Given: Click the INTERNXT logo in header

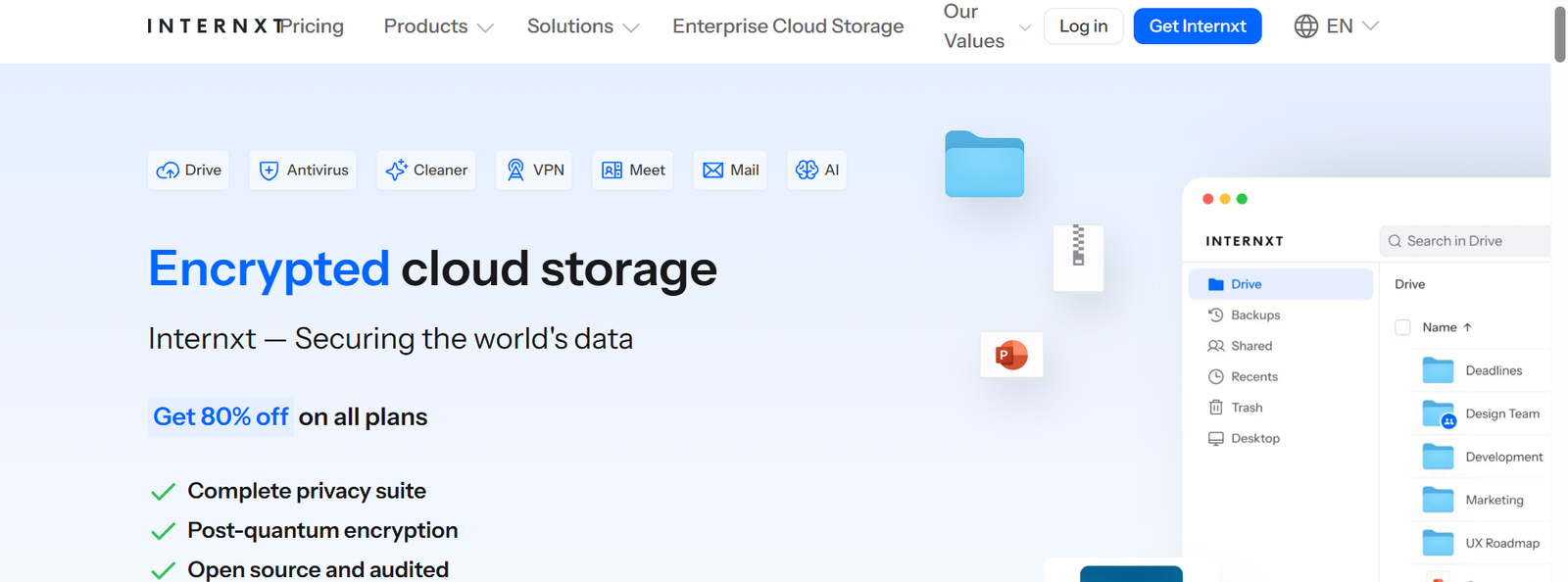Looking at the screenshot, I should [215, 26].
